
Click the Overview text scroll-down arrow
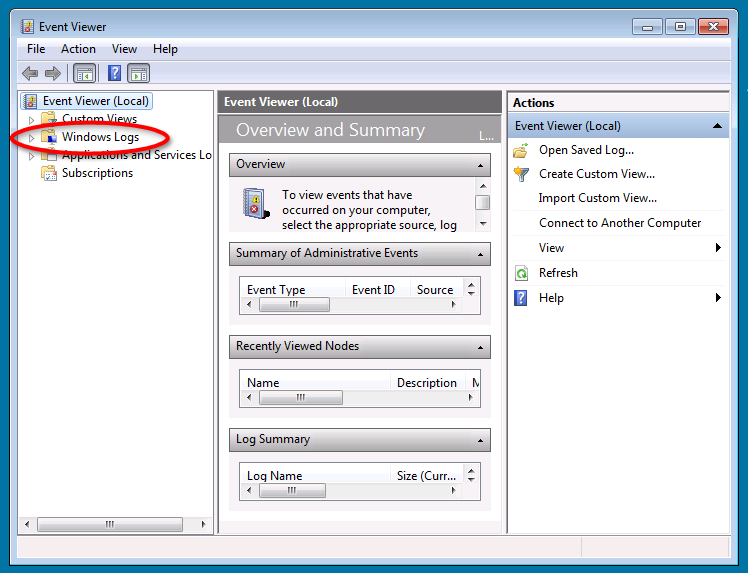coord(483,224)
